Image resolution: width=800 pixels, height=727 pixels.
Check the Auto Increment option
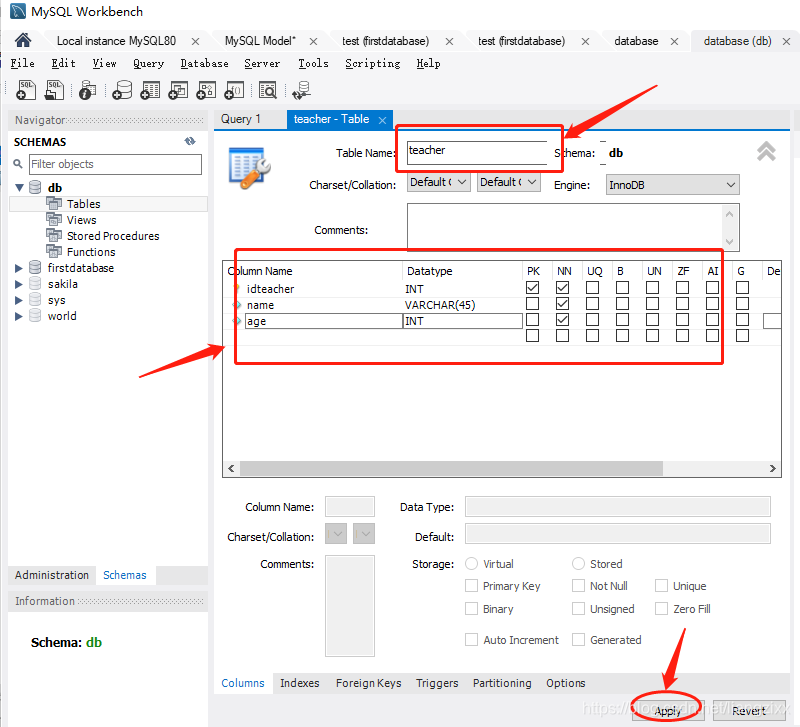471,640
